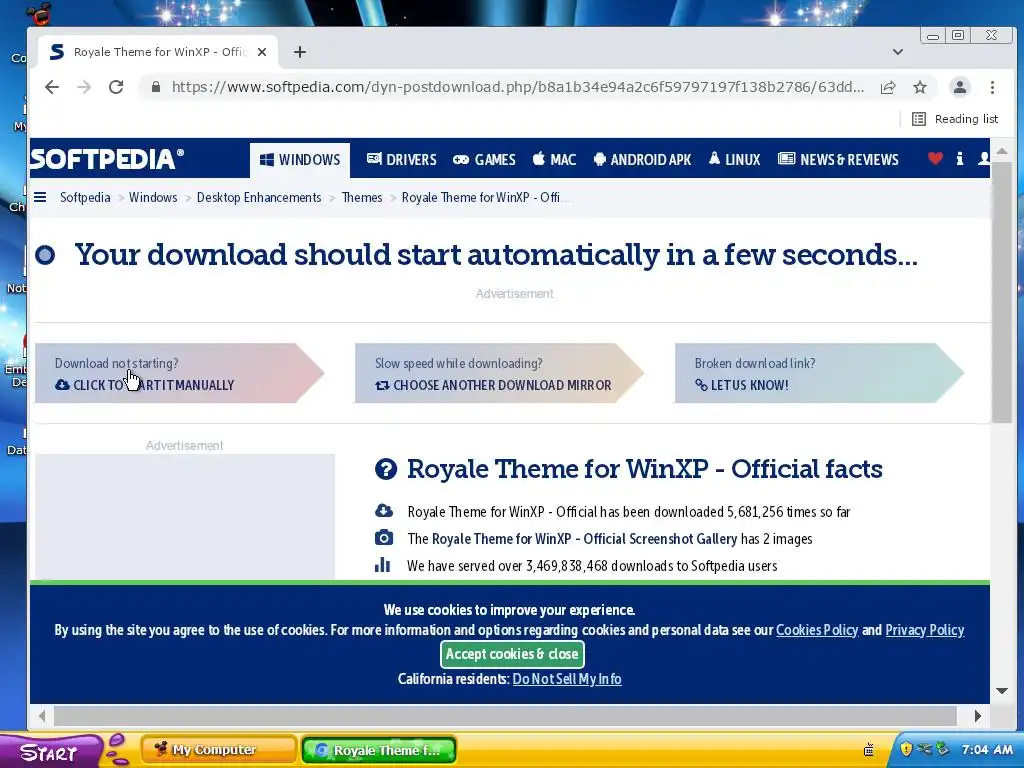Go back using the browser back arrow
1024x768 pixels.
[x=52, y=87]
